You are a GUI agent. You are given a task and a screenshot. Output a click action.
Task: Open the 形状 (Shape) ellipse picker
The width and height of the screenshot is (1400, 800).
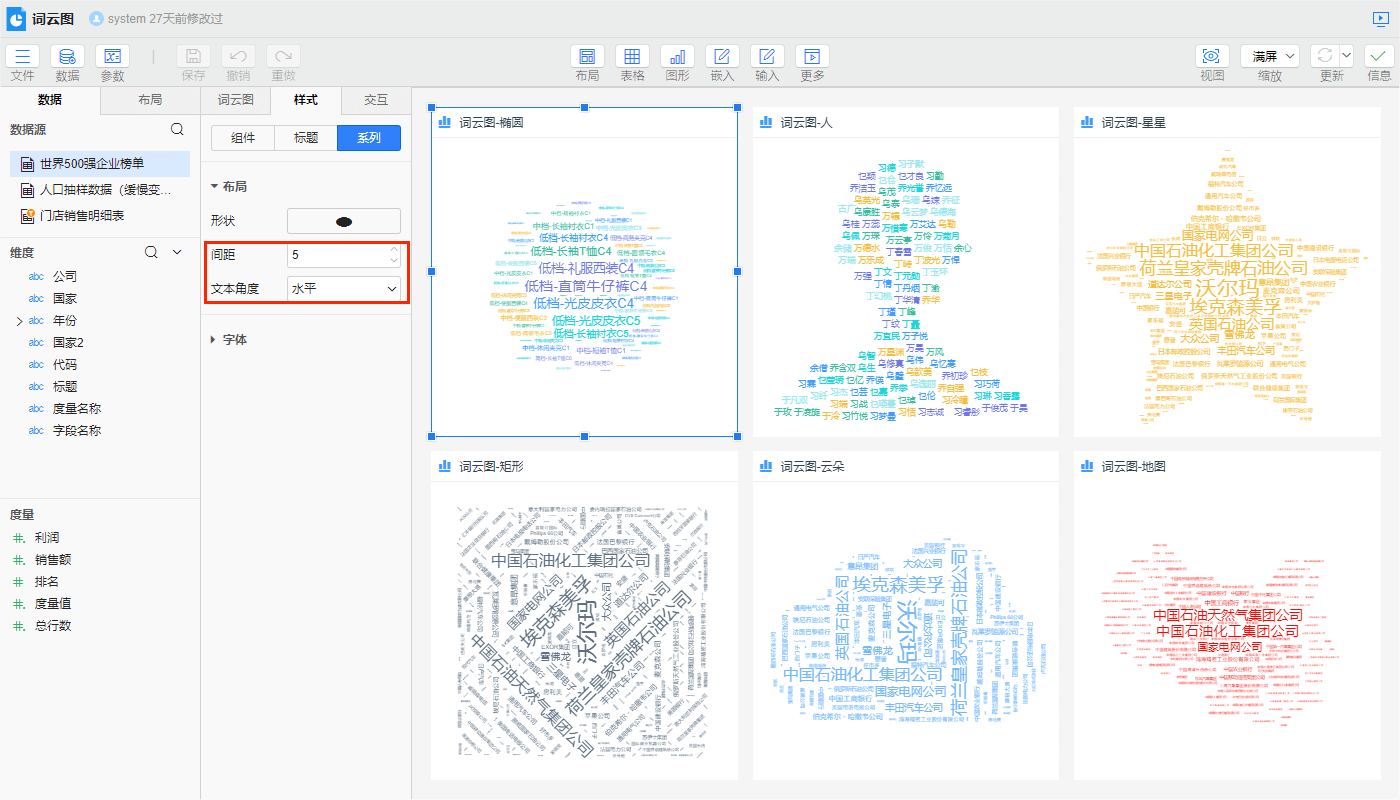344,221
